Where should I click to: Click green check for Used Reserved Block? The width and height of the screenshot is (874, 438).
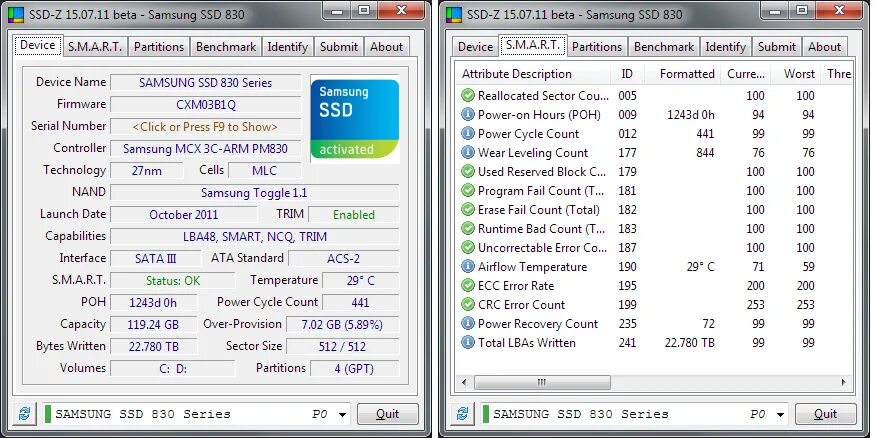(468, 171)
